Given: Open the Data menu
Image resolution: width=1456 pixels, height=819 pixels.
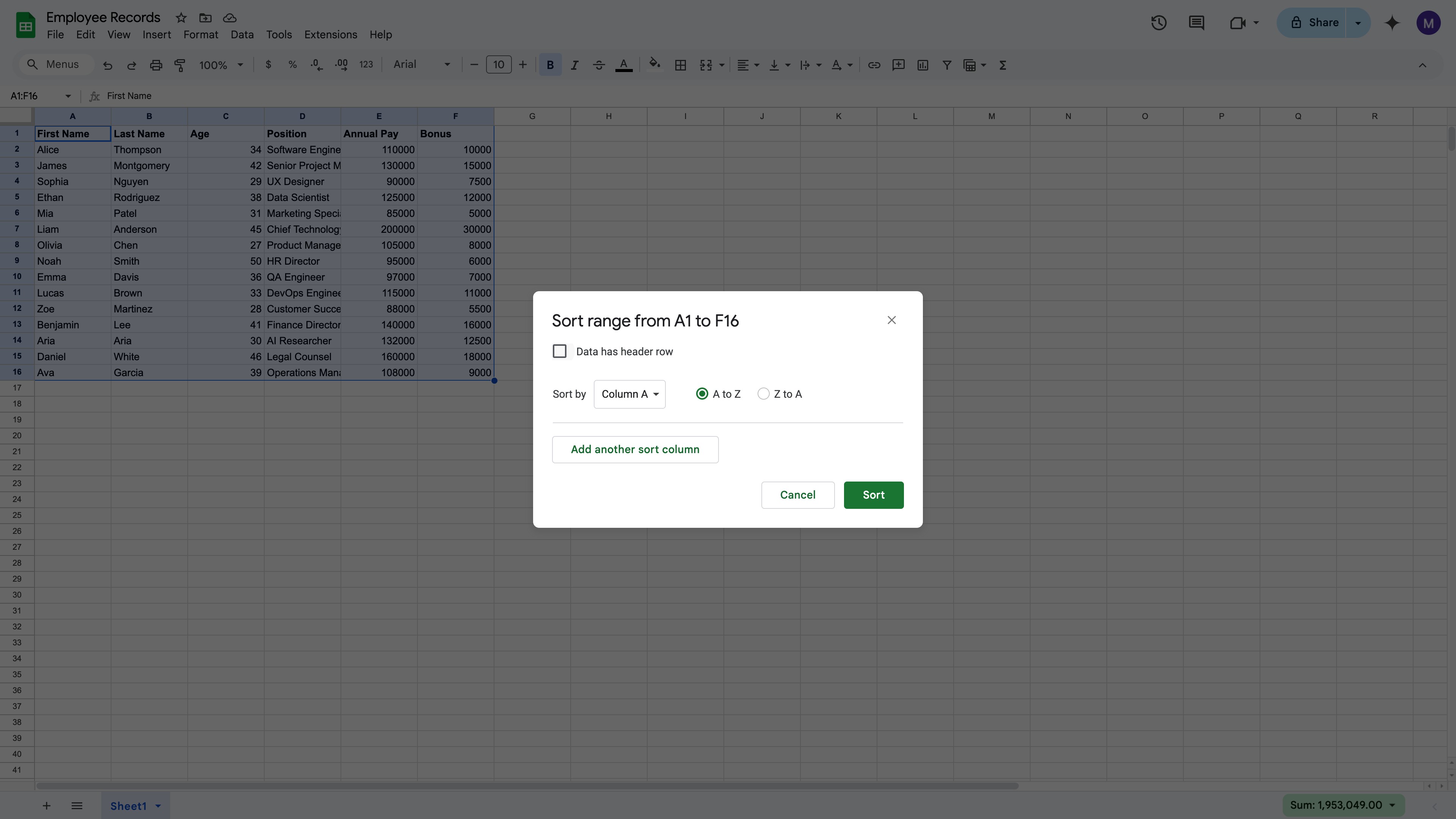Looking at the screenshot, I should [242, 35].
